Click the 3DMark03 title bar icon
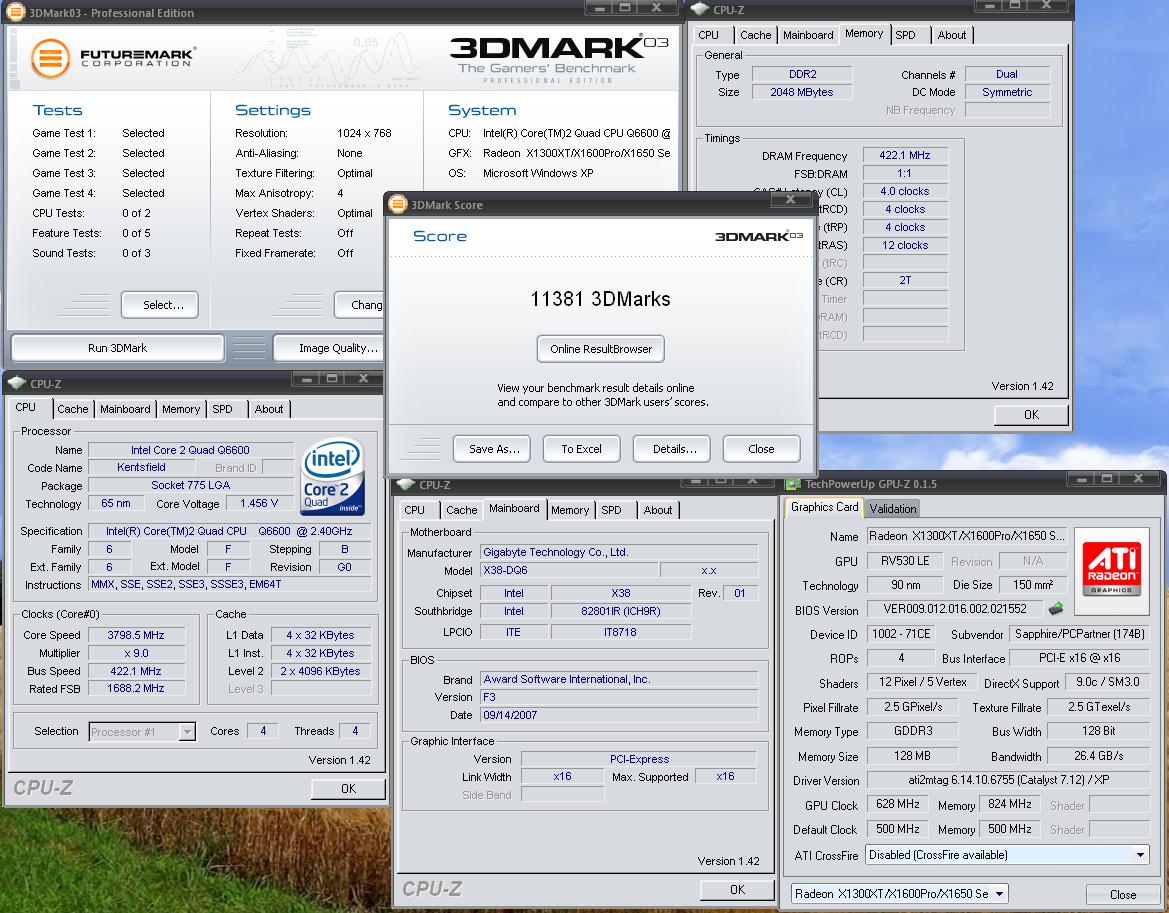Image resolution: width=1169 pixels, height=913 pixels. tap(16, 13)
